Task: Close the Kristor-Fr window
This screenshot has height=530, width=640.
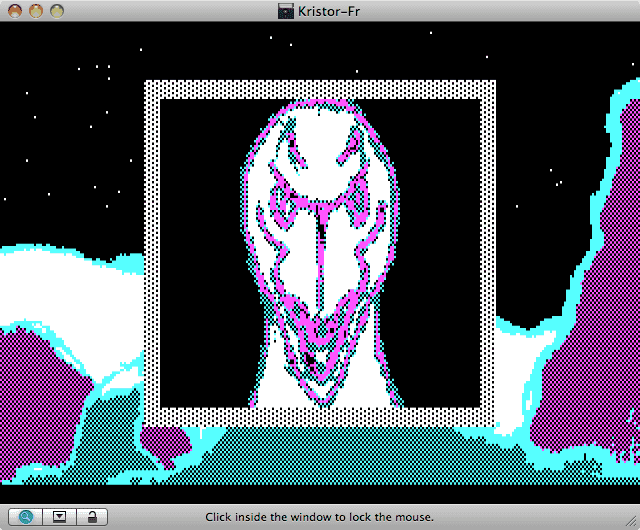Action: pyautogui.click(x=15, y=11)
